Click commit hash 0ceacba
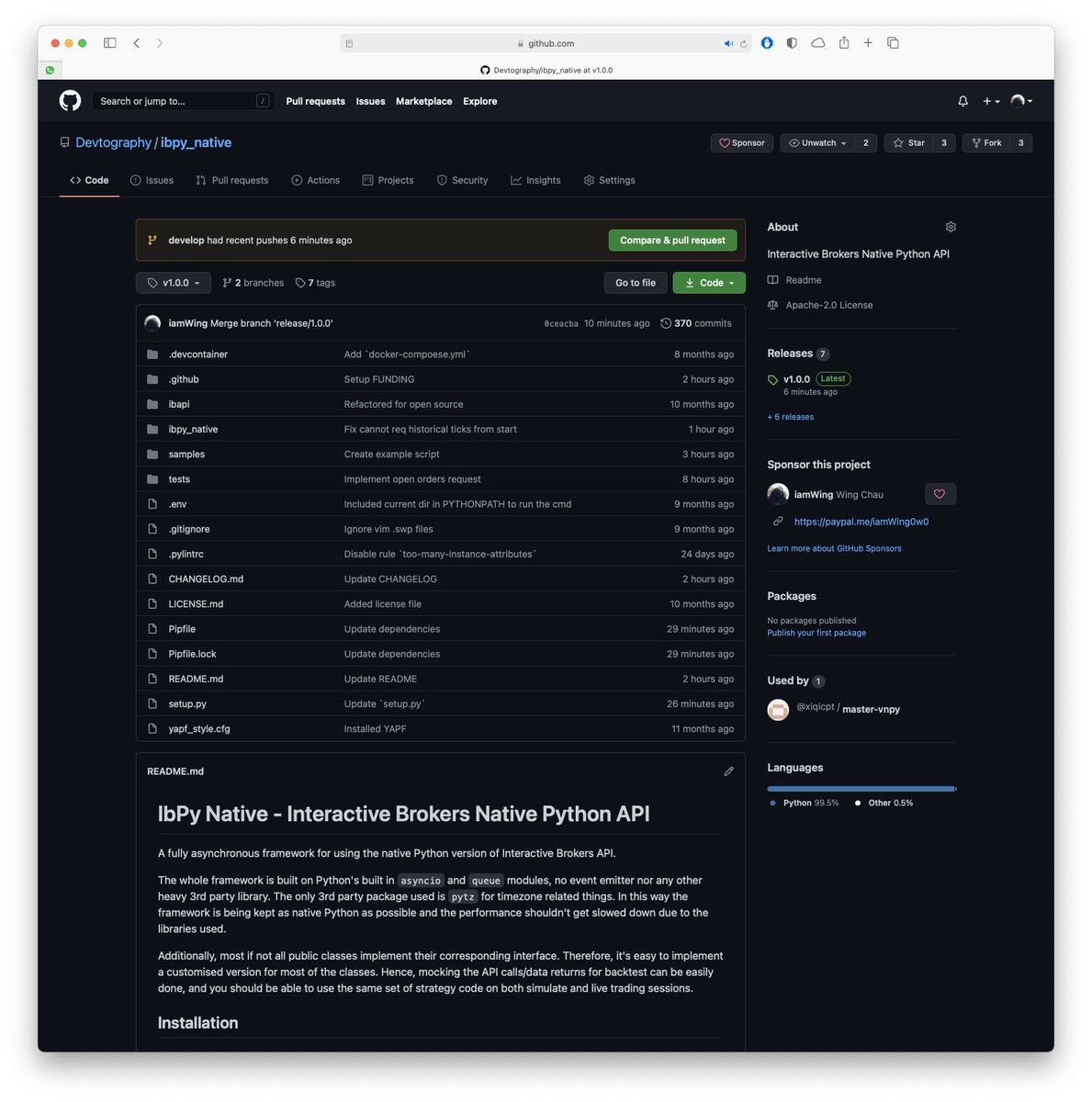The width and height of the screenshot is (1092, 1102). pos(561,324)
